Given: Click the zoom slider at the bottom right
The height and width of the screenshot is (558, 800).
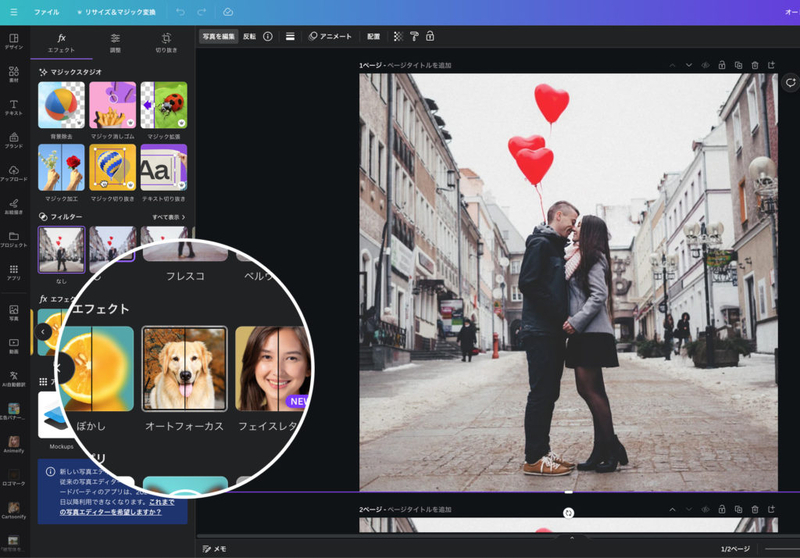Looking at the screenshot, I should point(782,549).
